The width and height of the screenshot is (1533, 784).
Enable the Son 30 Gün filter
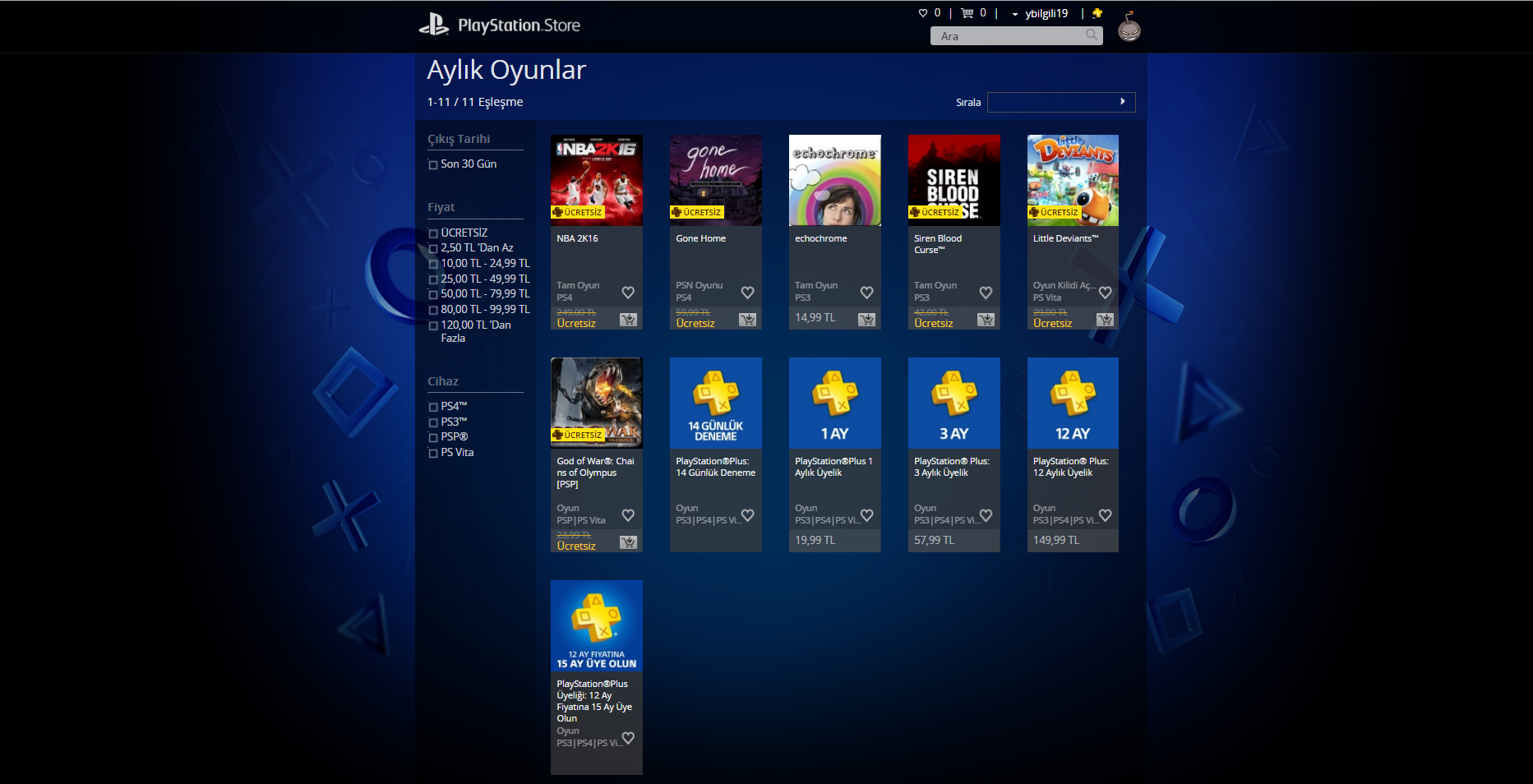433,165
